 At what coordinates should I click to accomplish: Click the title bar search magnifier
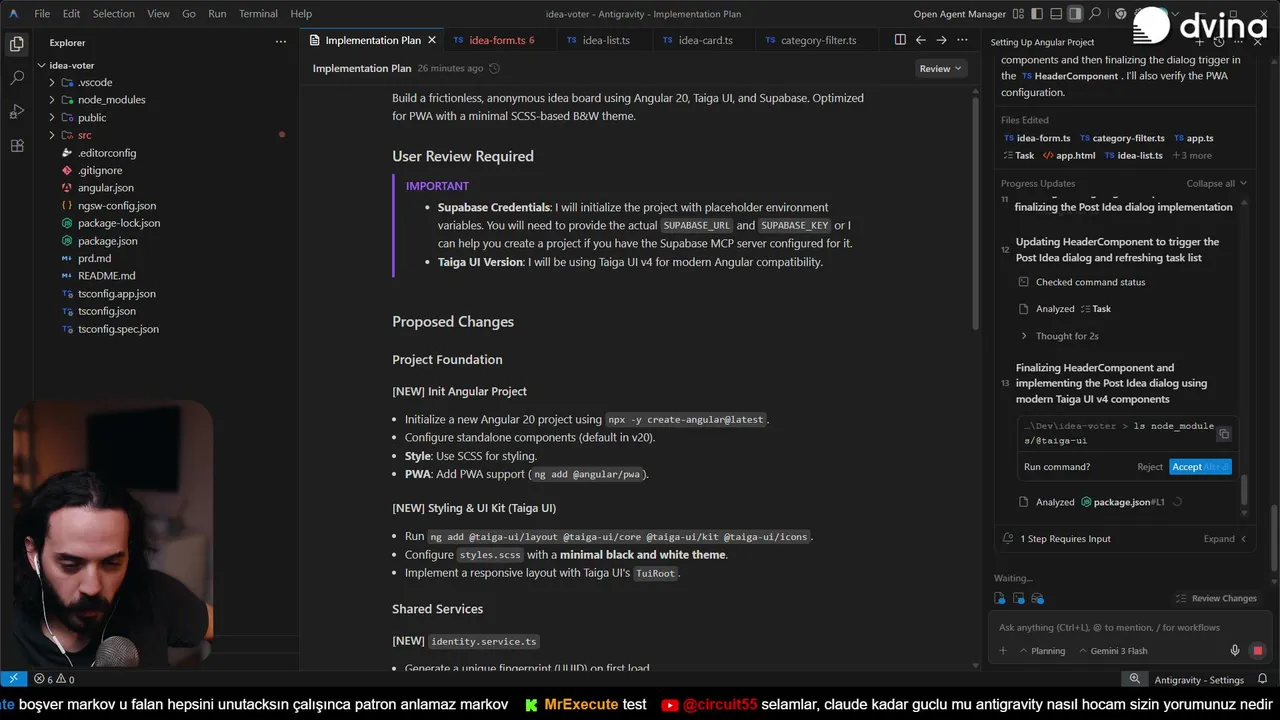coord(1095,14)
